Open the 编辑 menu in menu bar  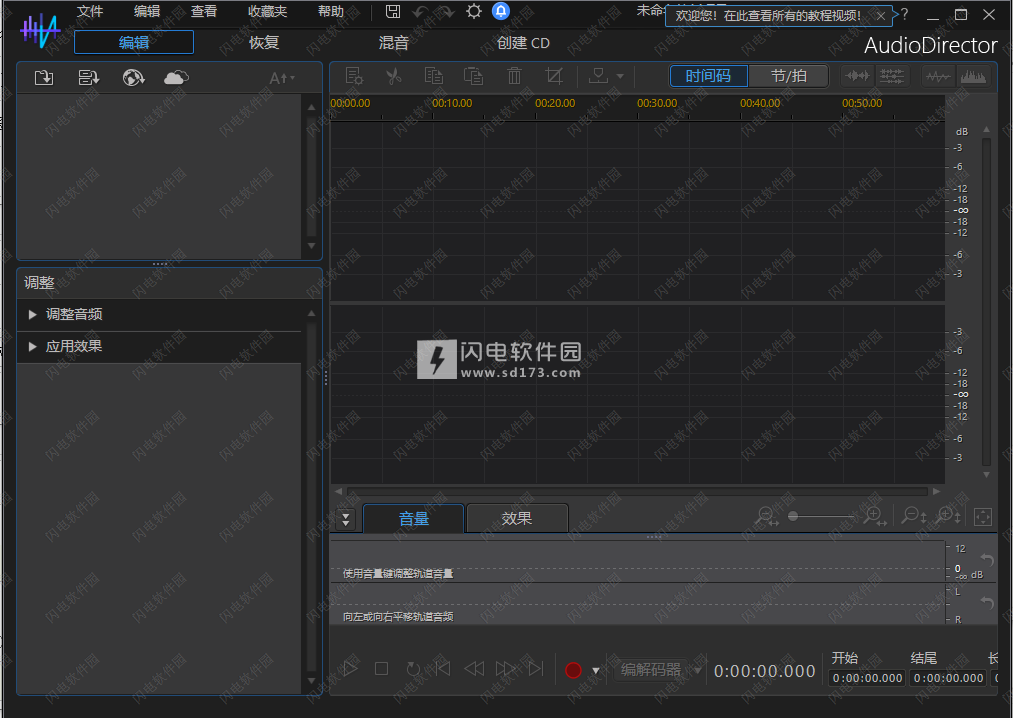[147, 12]
